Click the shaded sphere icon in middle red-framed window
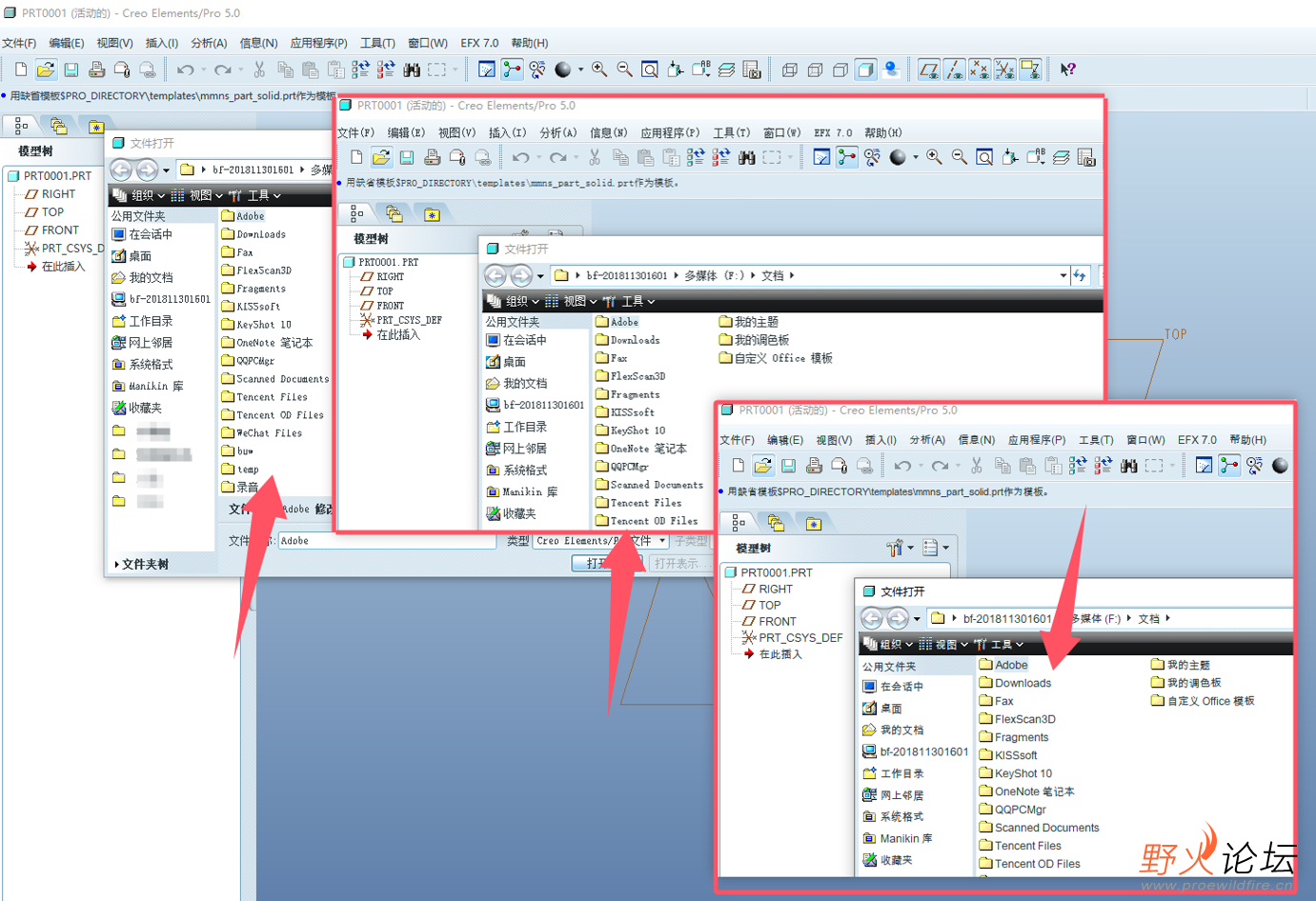 (x=898, y=157)
